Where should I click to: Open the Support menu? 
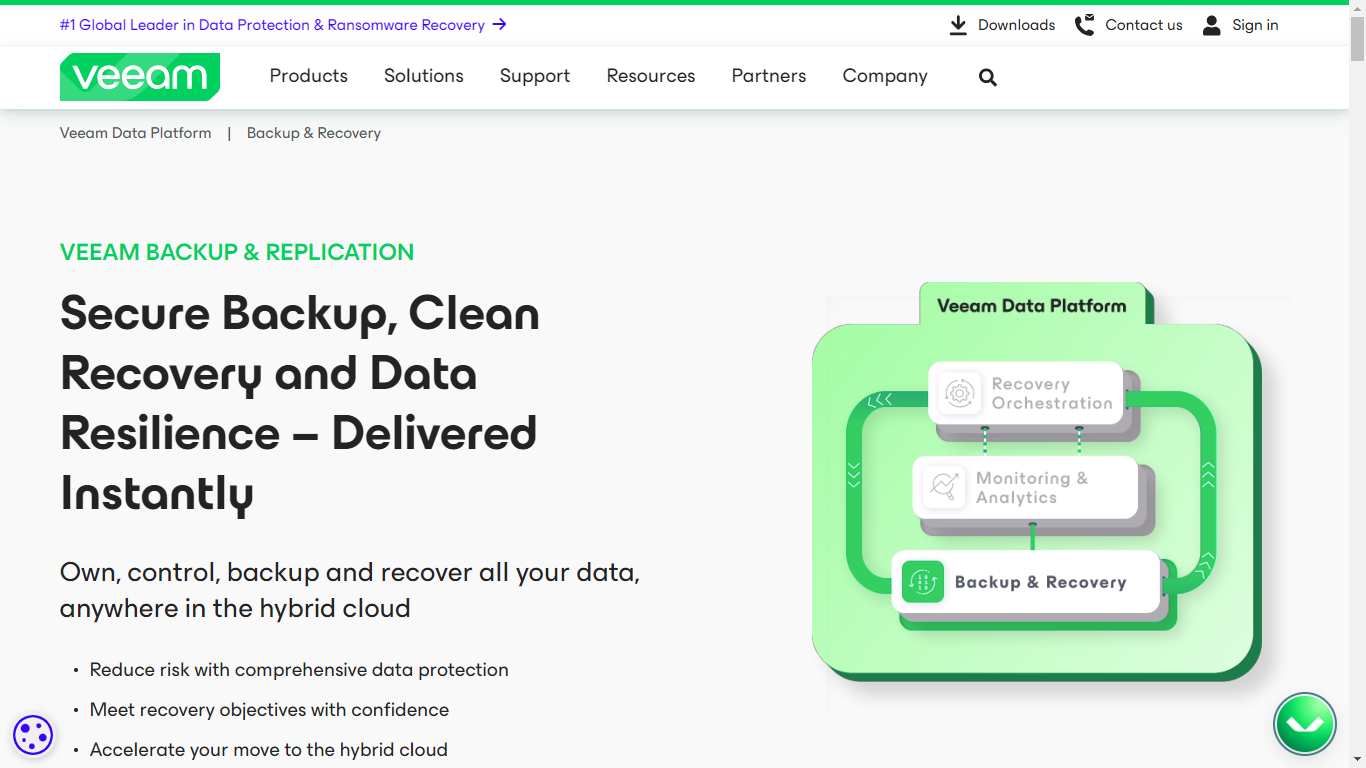click(535, 76)
